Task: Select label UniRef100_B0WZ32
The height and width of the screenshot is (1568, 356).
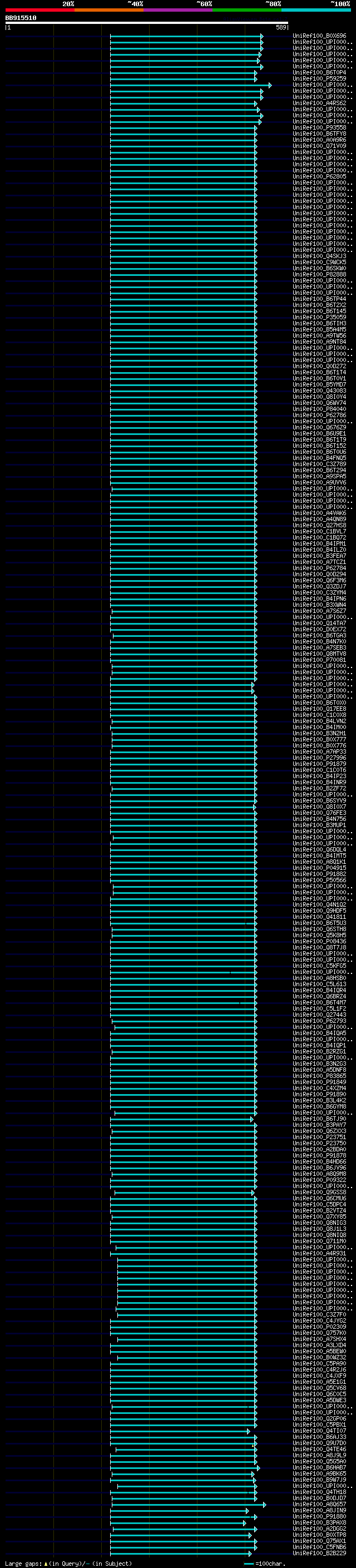Action: point(319,1357)
